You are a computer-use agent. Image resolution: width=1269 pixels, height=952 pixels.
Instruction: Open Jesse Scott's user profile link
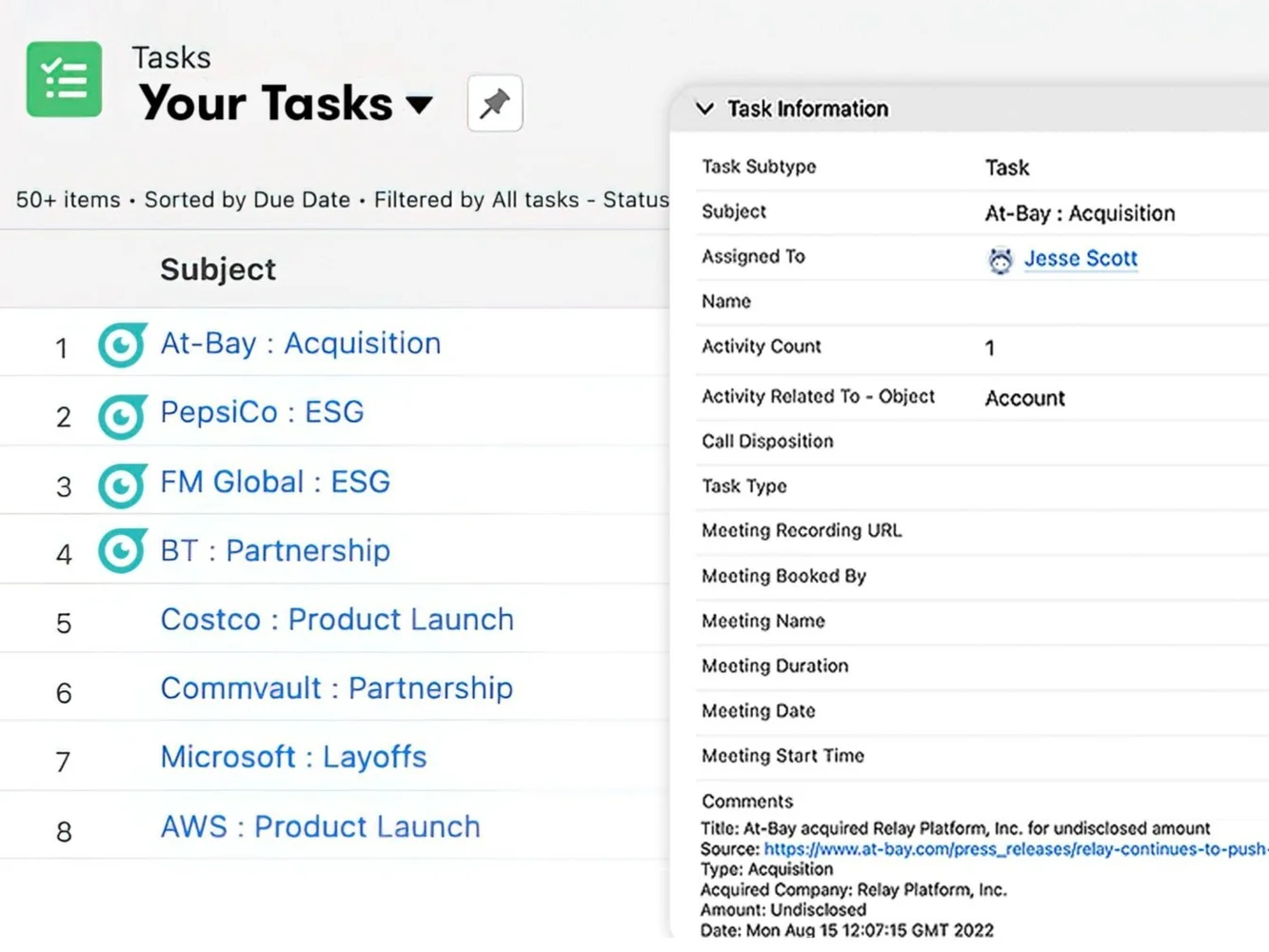click(1081, 258)
